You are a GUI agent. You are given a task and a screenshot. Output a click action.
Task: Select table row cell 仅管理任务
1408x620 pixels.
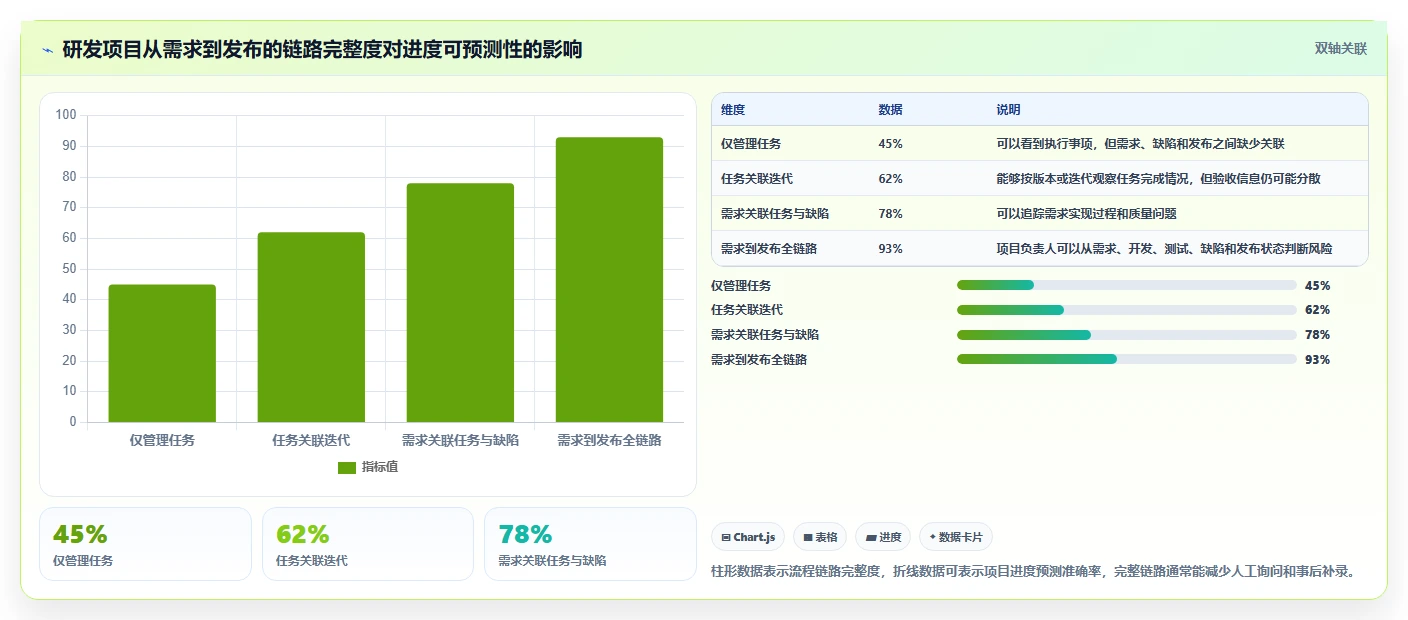tap(751, 144)
